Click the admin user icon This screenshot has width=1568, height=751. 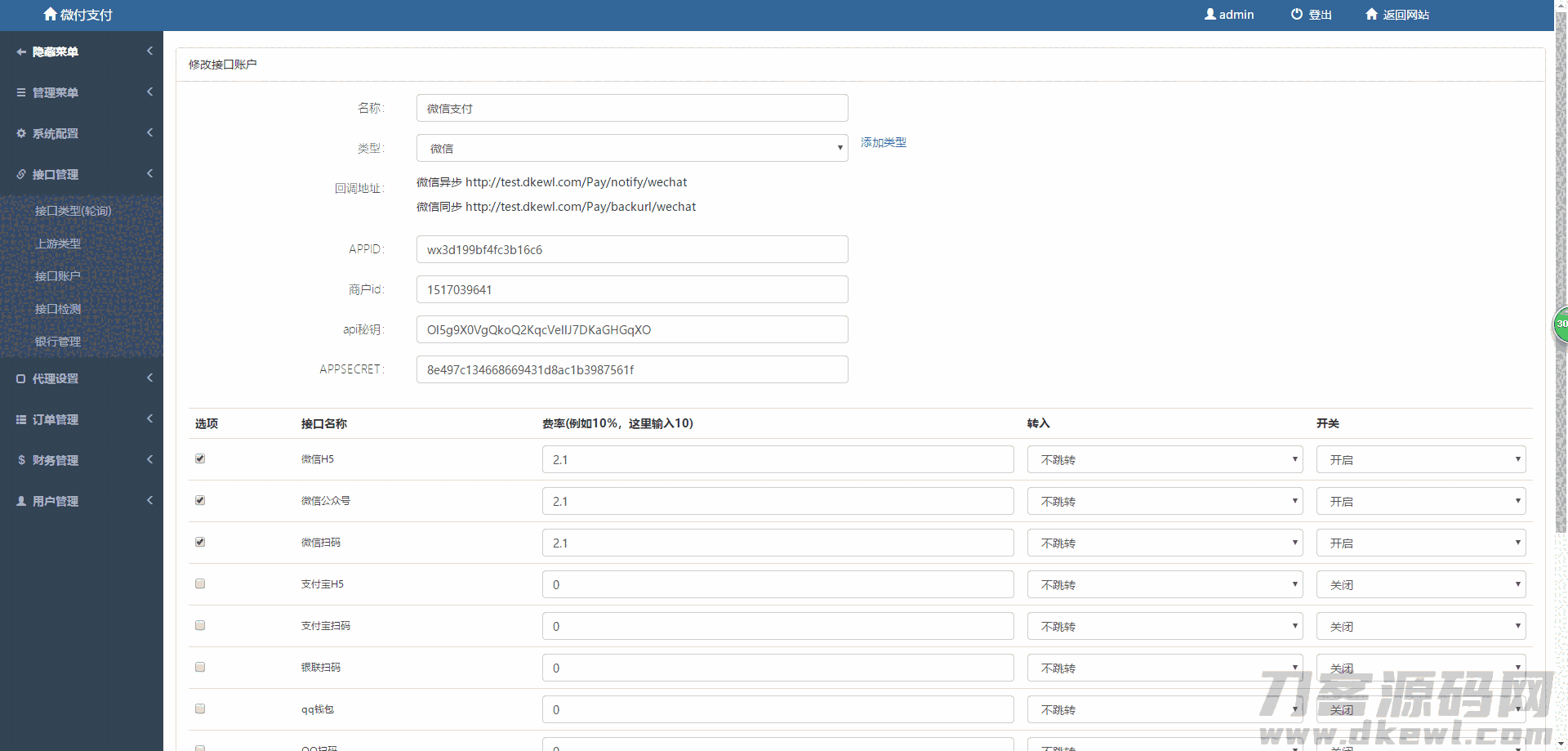pyautogui.click(x=1209, y=14)
